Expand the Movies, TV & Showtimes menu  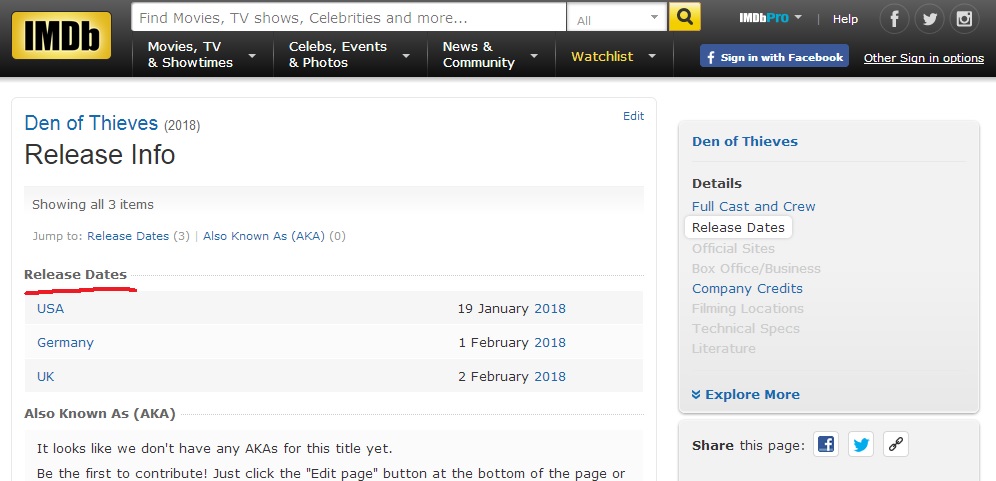tap(201, 55)
